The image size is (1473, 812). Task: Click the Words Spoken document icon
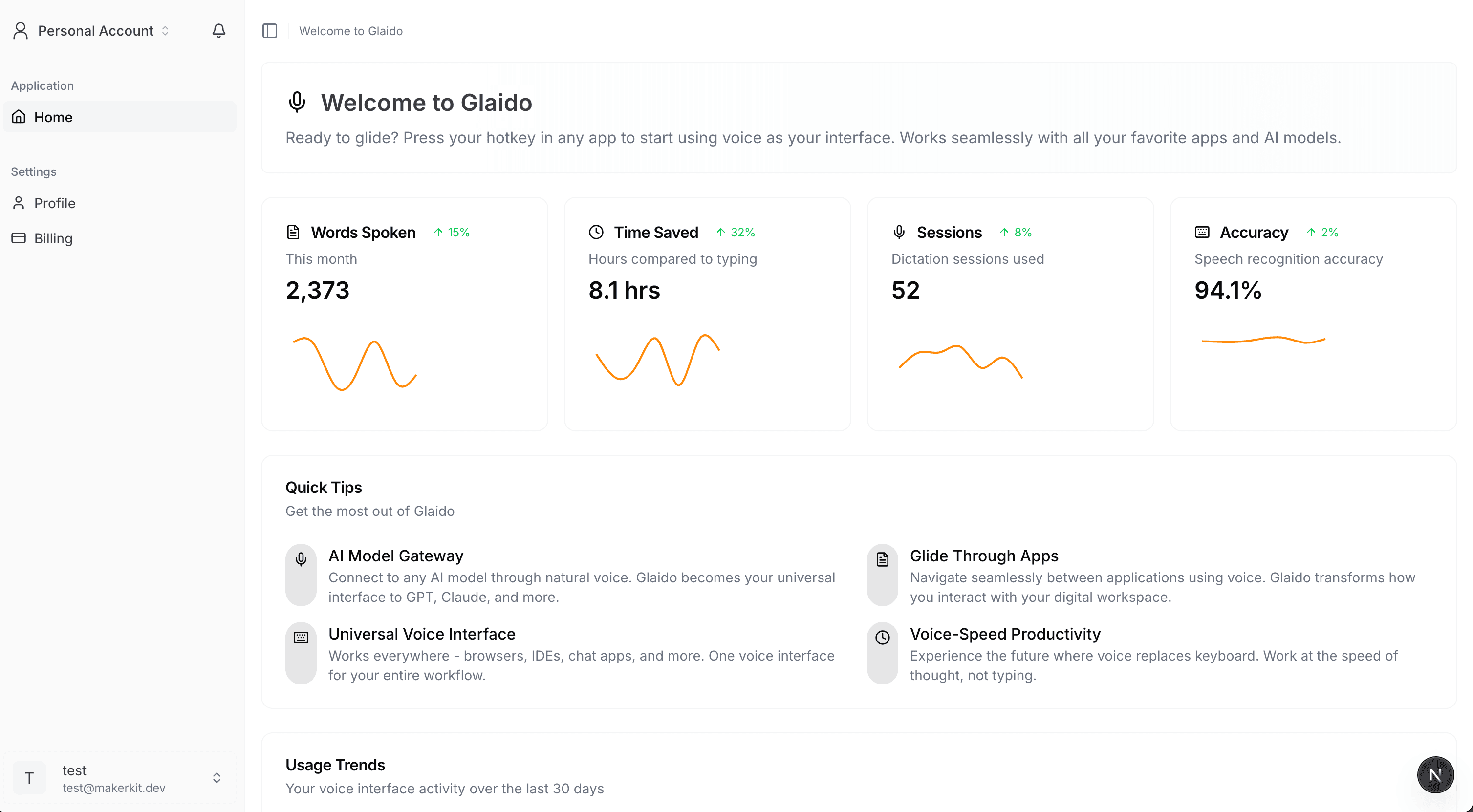coord(293,232)
